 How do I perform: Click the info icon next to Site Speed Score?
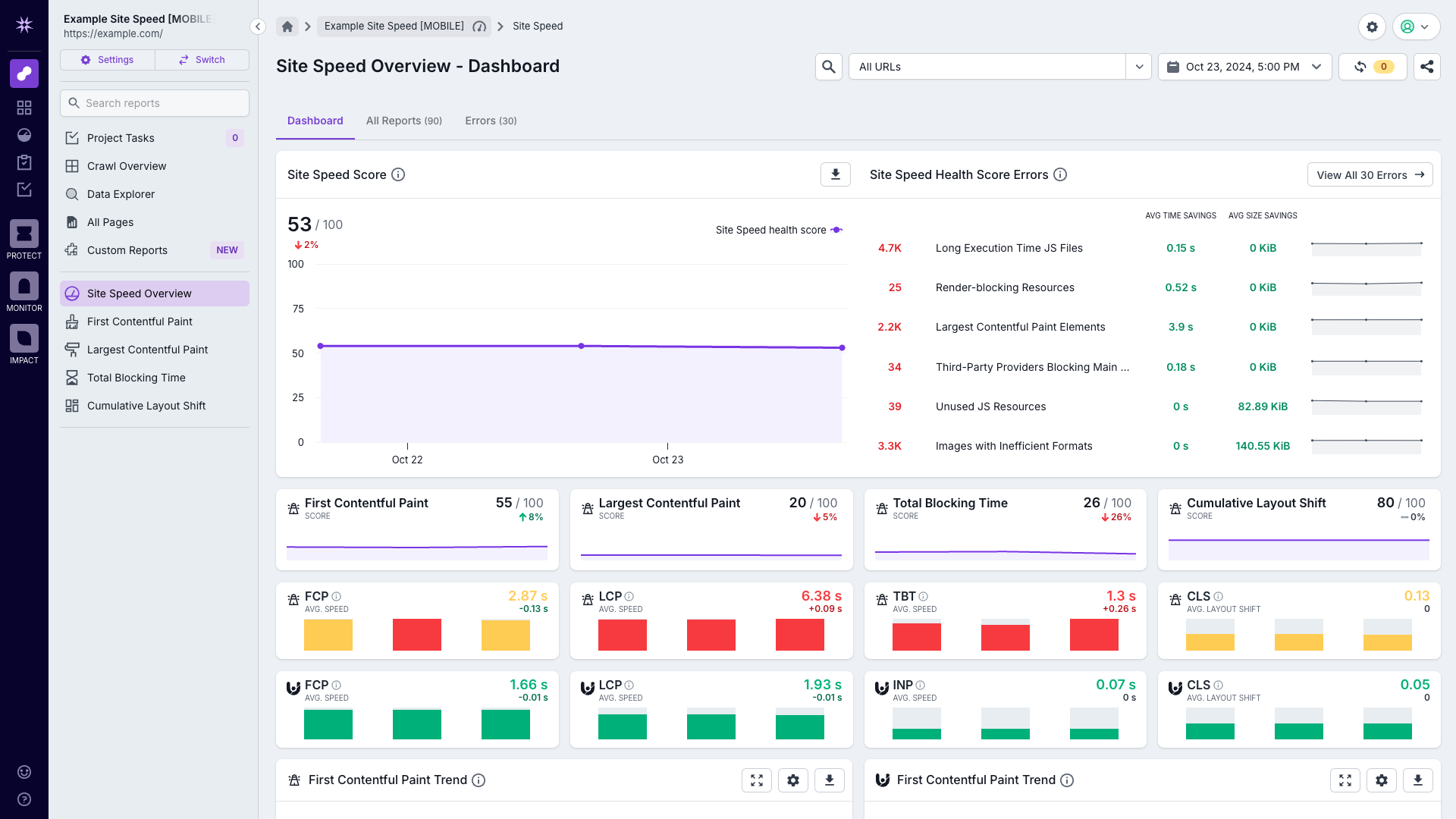pyautogui.click(x=398, y=174)
